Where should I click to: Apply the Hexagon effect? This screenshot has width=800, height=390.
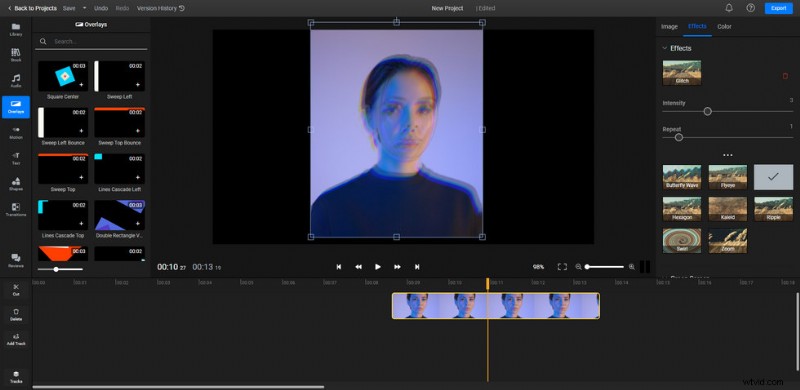(x=682, y=209)
